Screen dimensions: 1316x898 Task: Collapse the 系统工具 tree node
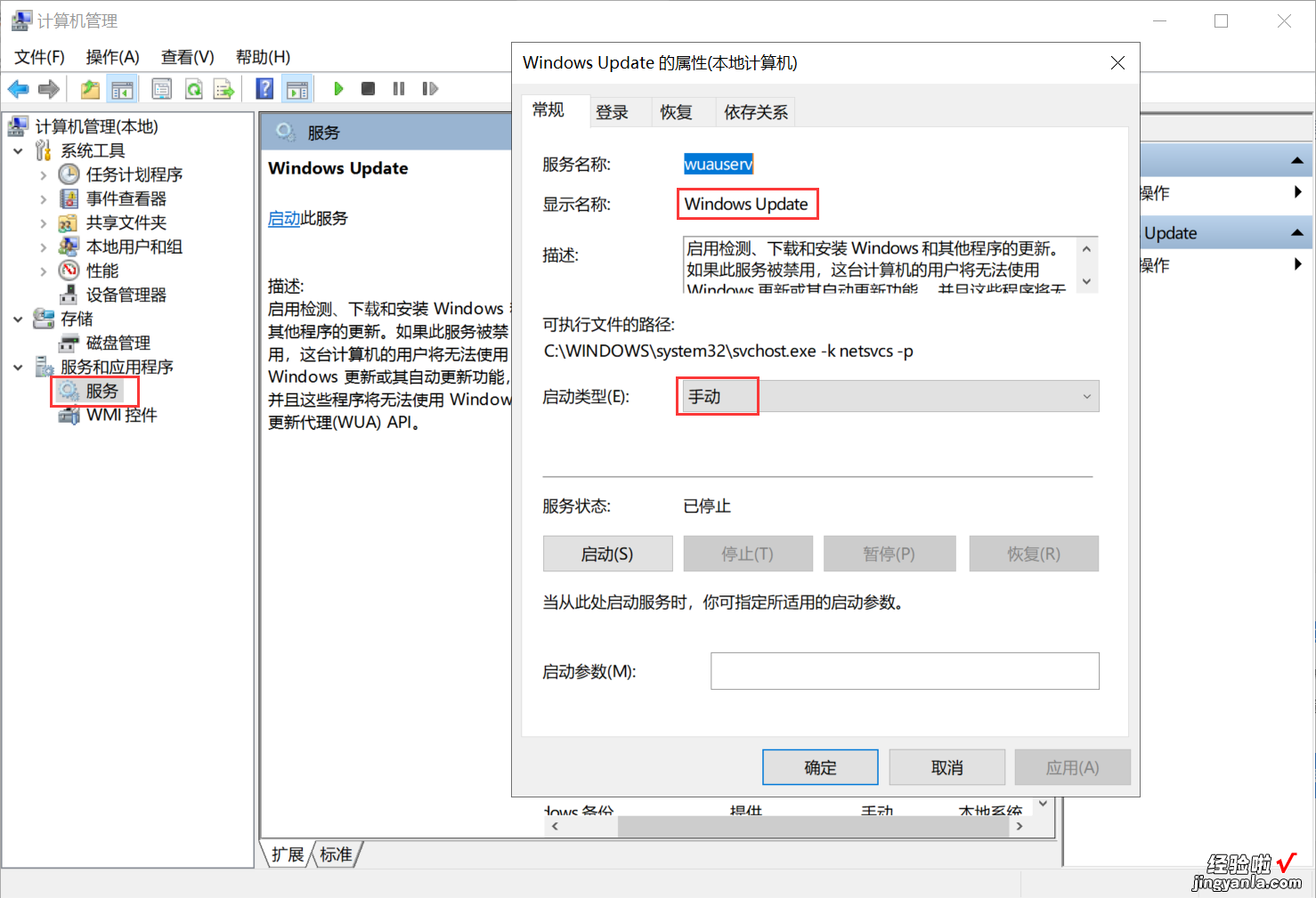click(18, 151)
